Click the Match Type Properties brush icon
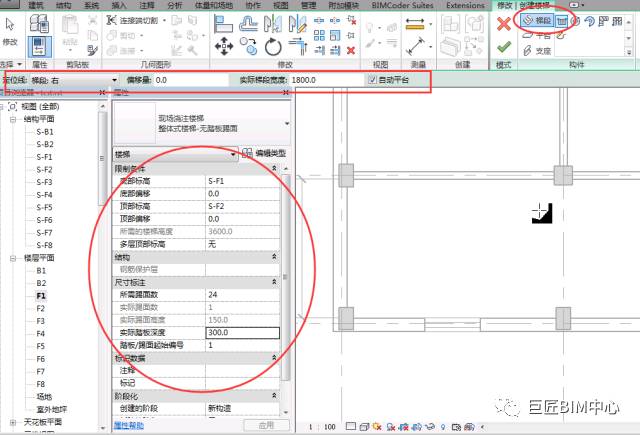The width and height of the screenshot is (640, 435). point(93,51)
